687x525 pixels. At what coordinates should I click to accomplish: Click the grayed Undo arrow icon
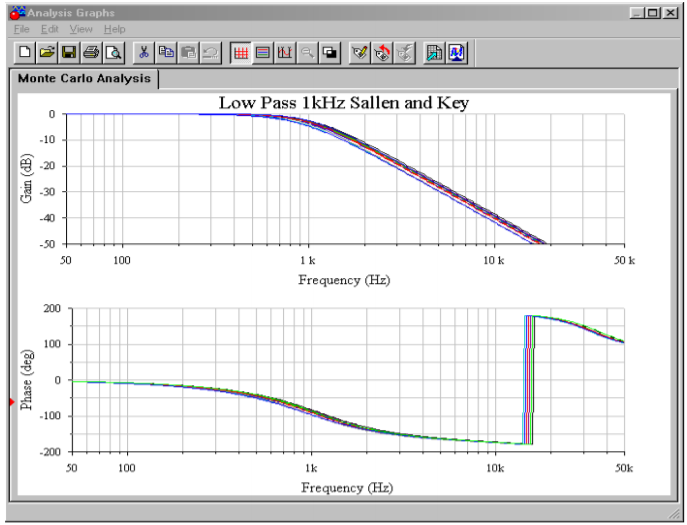(x=211, y=53)
